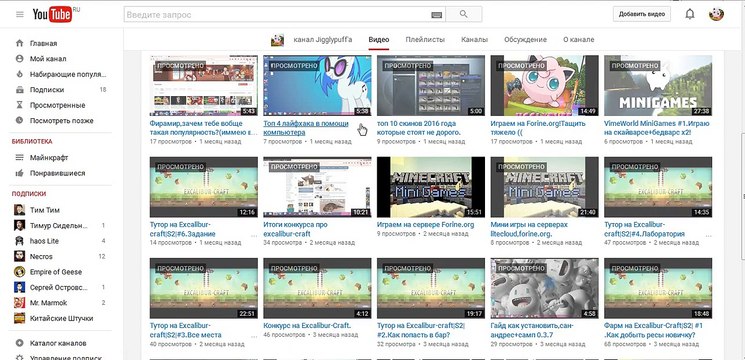745x360 pixels.
Task: Open title Мини игры на серверах litecloud
Action: click(x=529, y=229)
